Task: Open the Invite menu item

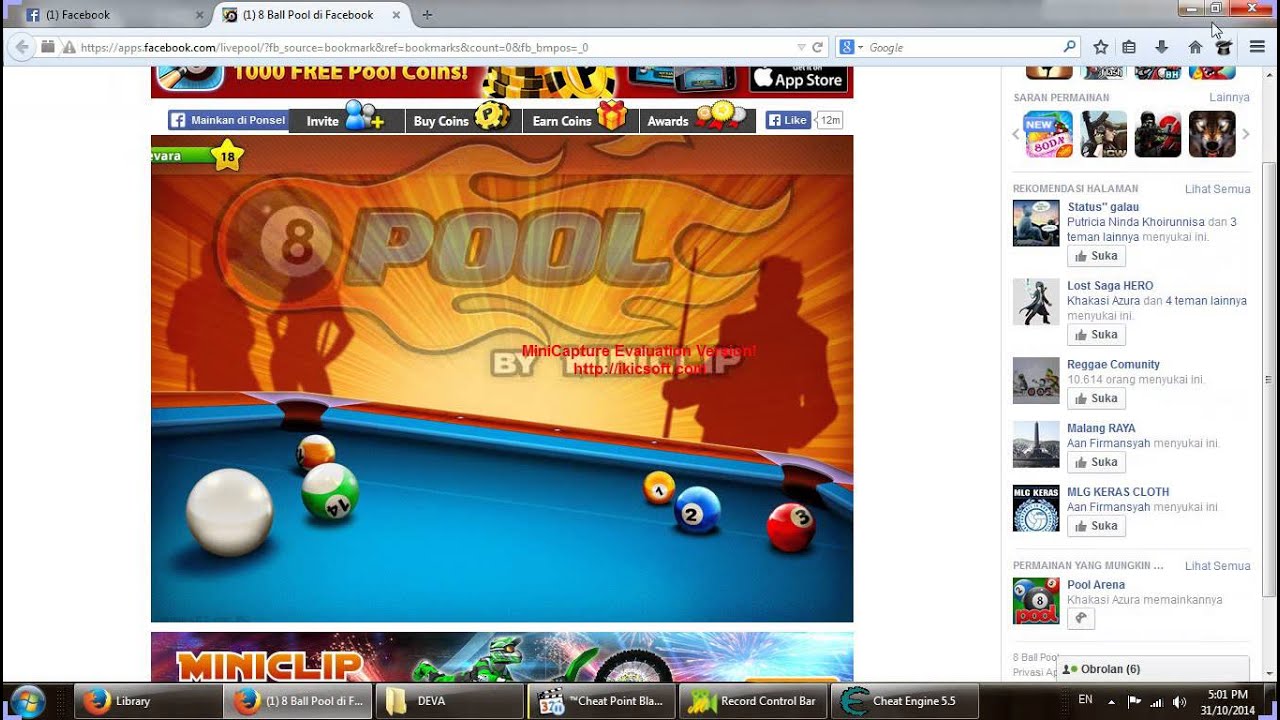Action: point(347,120)
